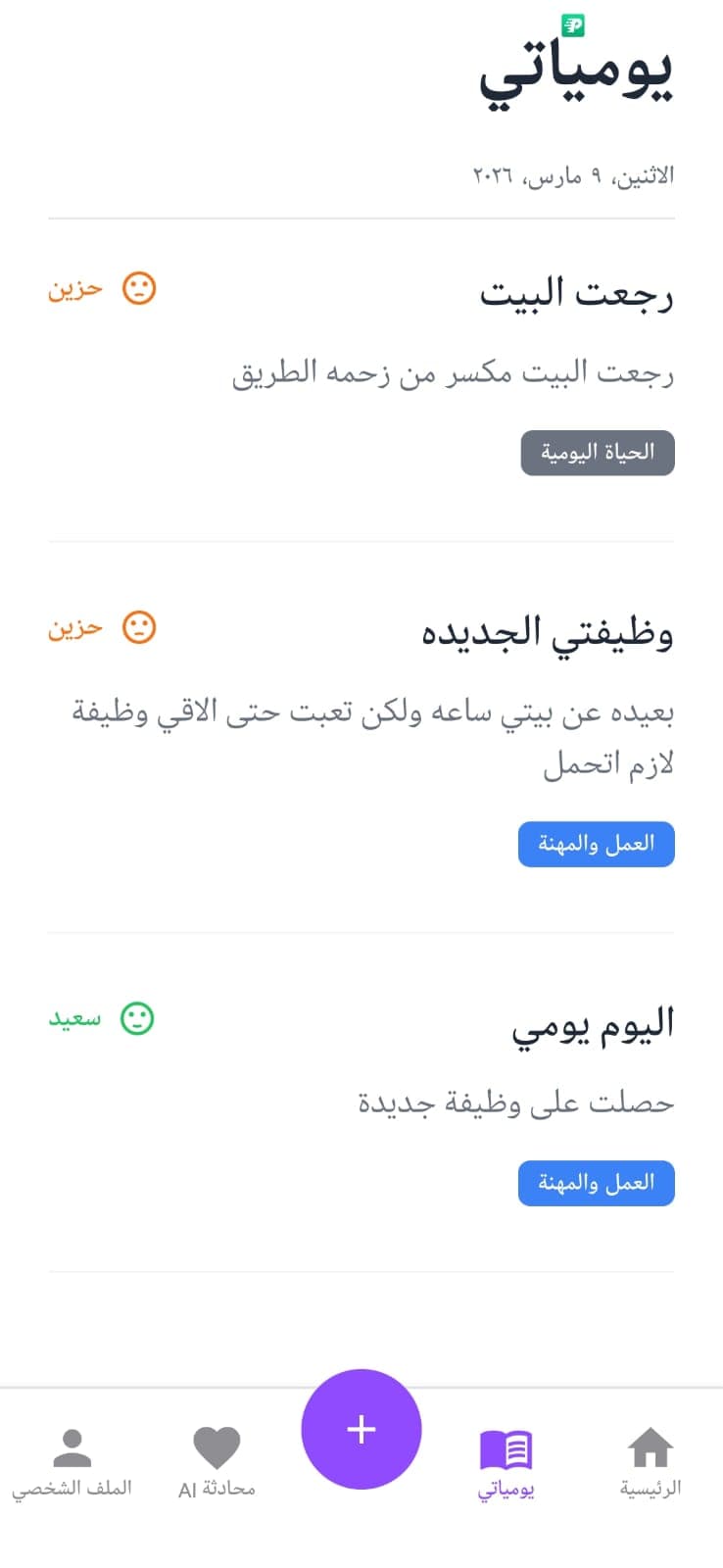Viewport: 723px width, 1568px height.
Task: Click the sad face icon on رجعت البيت
Action: point(137,287)
